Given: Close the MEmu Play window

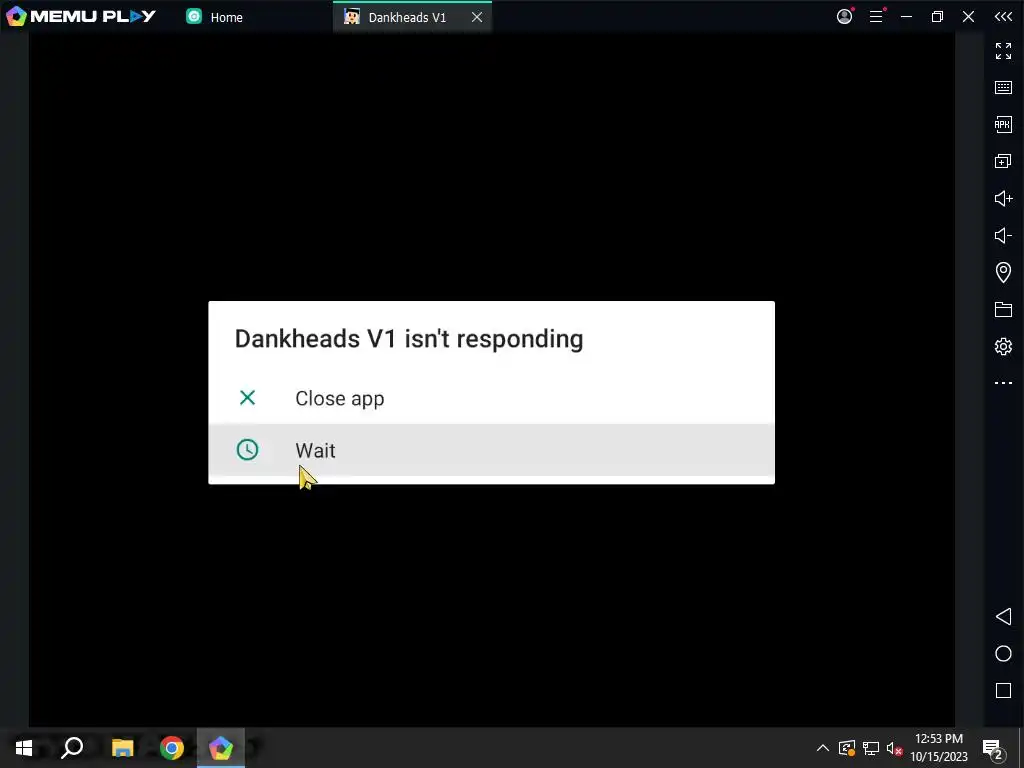Looking at the screenshot, I should [x=968, y=17].
